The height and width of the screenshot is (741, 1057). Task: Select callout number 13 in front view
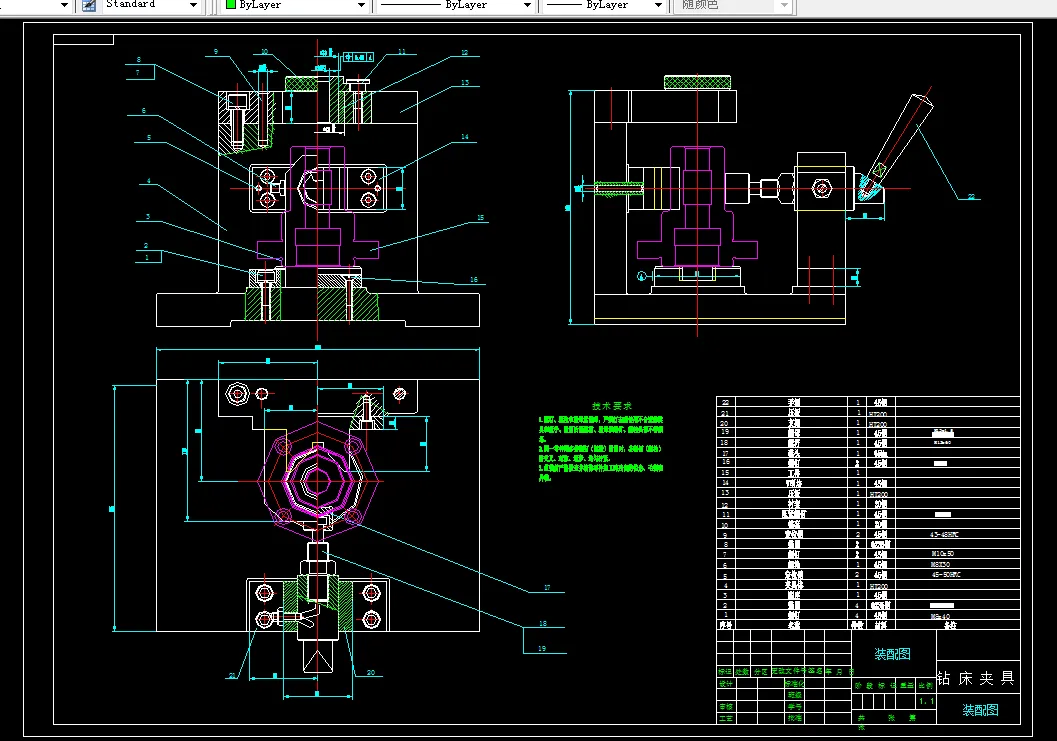464,82
